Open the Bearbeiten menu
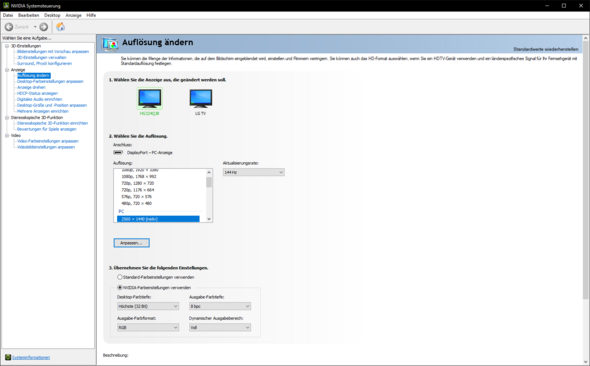Image resolution: width=590 pixels, height=366 pixels. (29, 15)
